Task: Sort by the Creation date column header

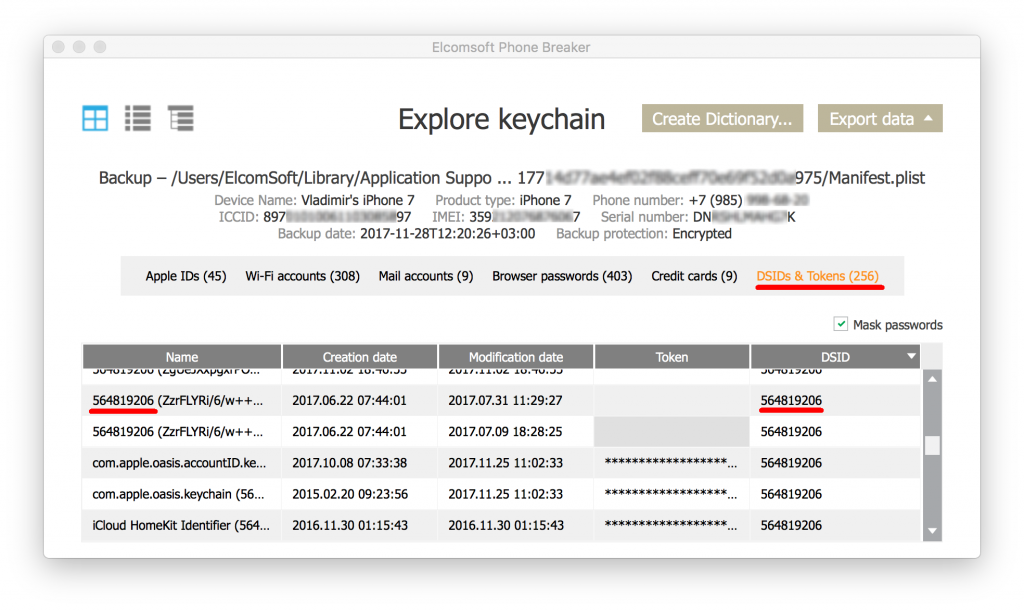Action: tap(359, 355)
